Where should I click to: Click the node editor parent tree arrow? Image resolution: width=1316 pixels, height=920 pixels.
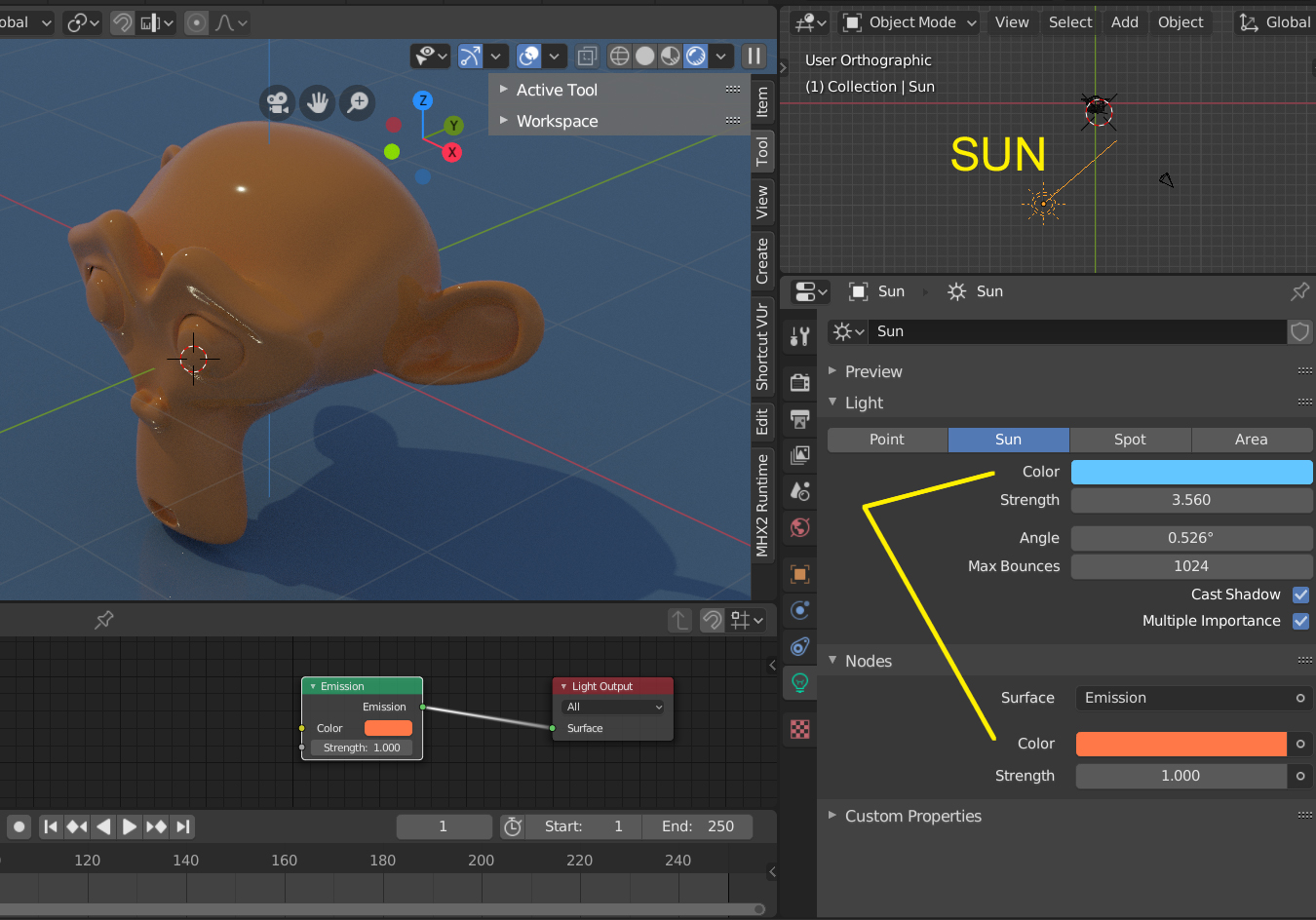(679, 620)
